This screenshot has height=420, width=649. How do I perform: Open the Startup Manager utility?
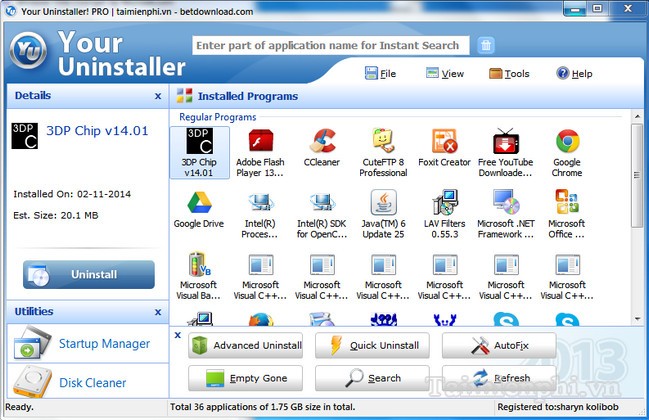pos(88,344)
